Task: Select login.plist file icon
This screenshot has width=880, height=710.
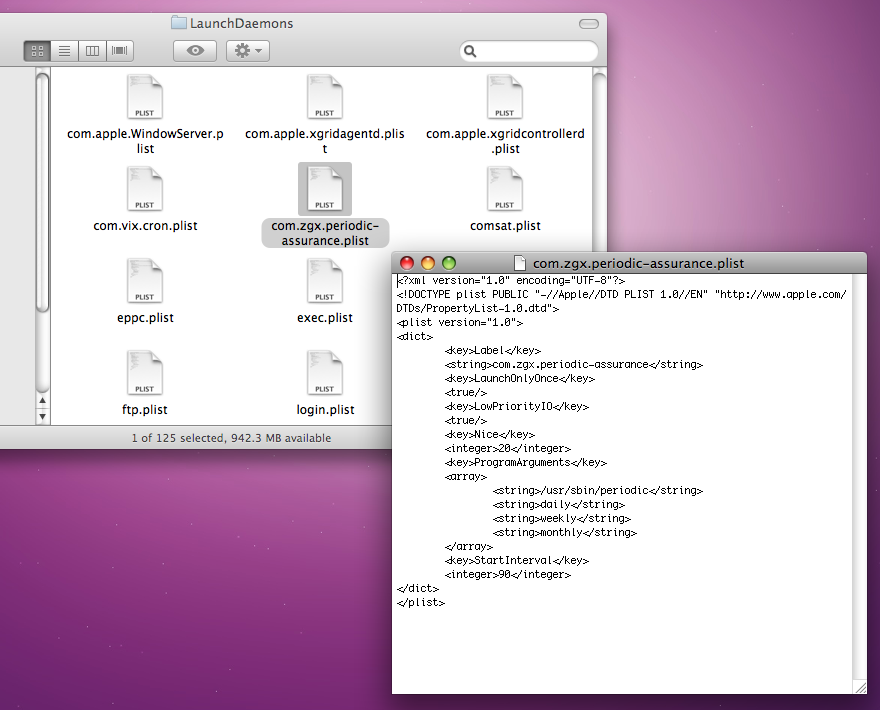Action: pyautogui.click(x=325, y=373)
